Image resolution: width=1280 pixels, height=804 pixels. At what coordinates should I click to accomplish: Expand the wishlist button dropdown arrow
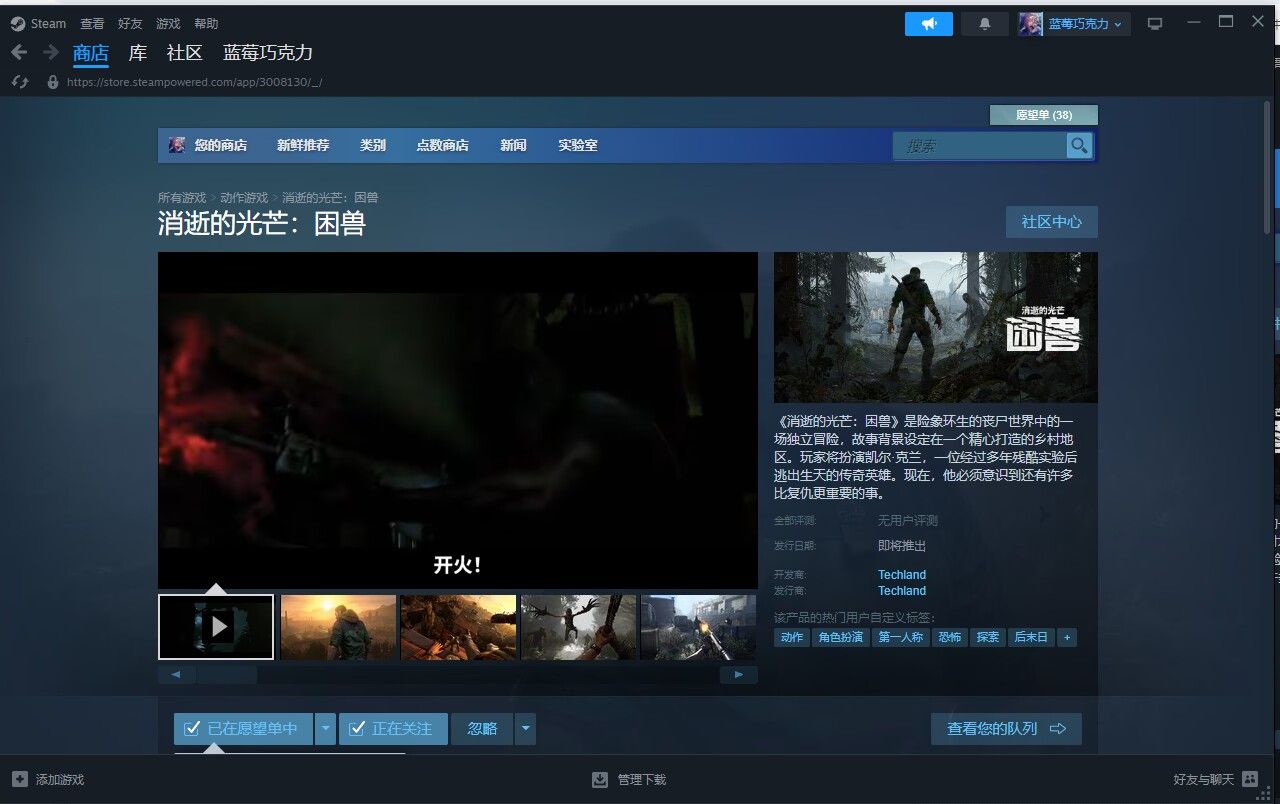pyautogui.click(x=325, y=729)
